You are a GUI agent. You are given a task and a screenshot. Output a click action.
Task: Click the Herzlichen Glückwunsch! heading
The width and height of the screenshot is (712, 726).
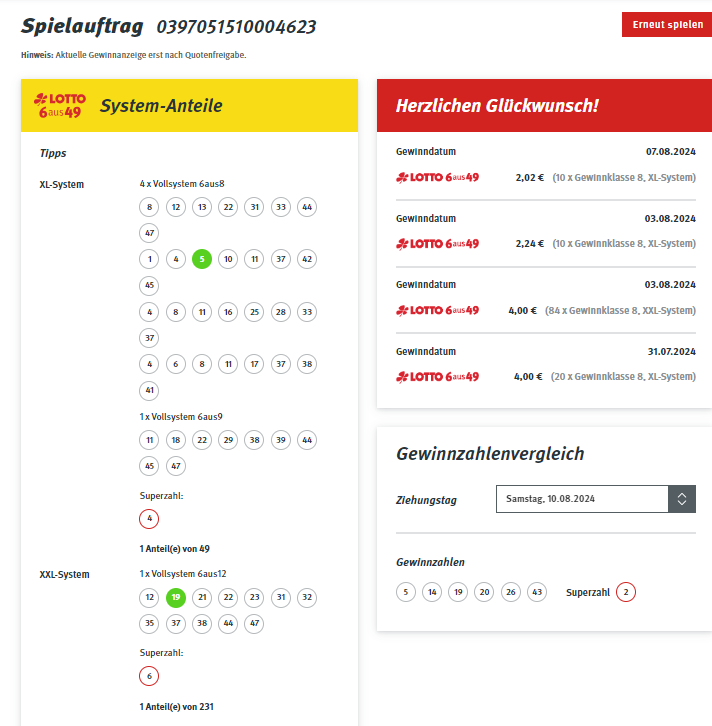click(x=497, y=106)
